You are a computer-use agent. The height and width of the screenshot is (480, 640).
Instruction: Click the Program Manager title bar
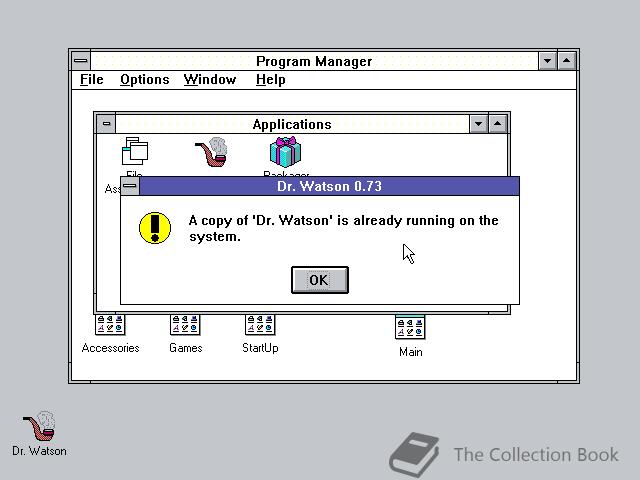point(314,61)
